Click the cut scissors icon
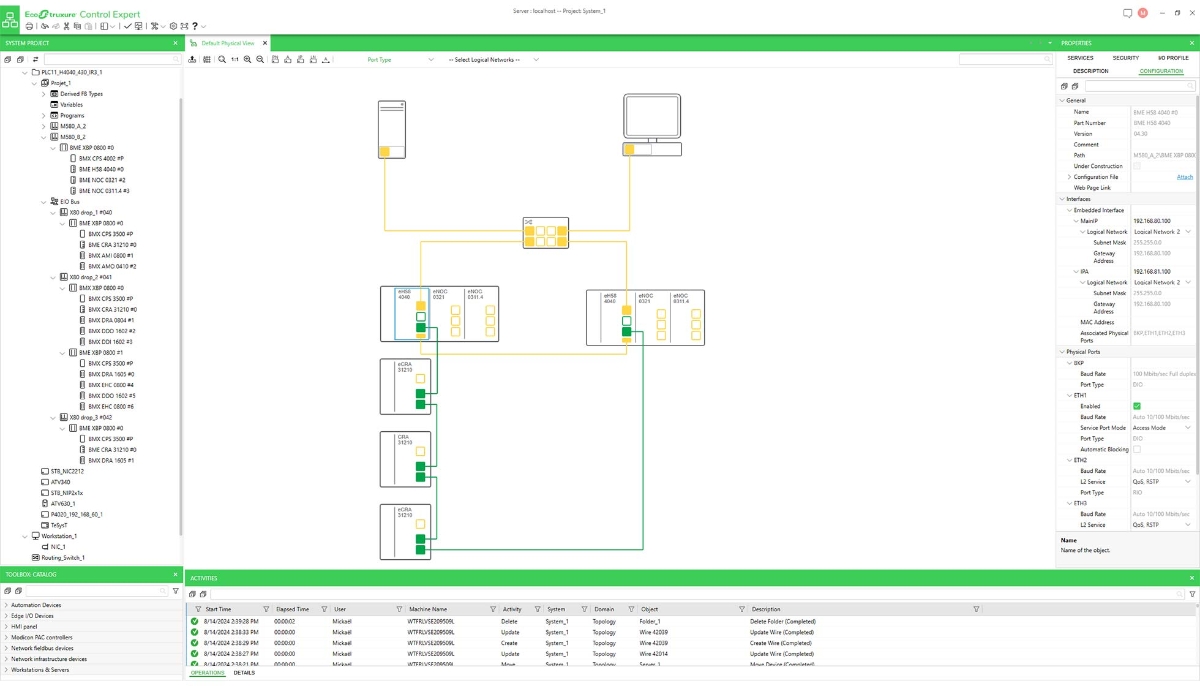The height and width of the screenshot is (686, 1200). (65, 26)
